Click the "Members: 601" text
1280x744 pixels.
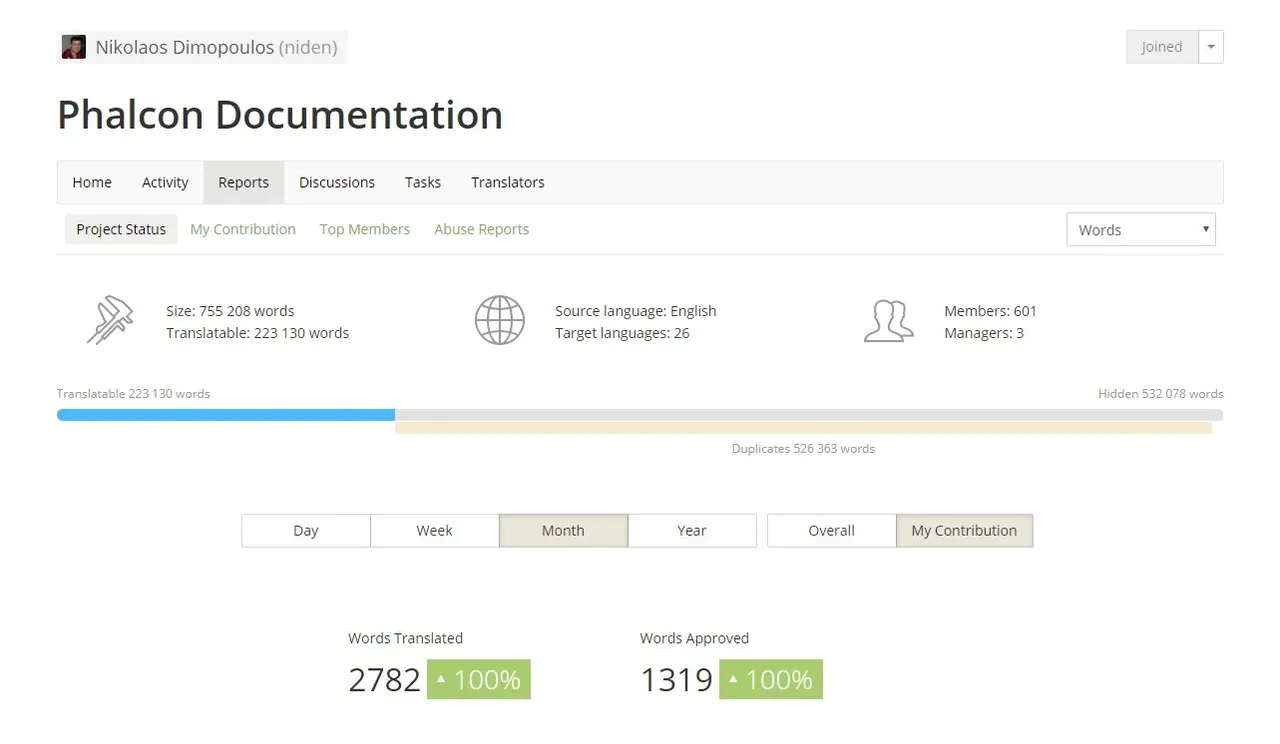coord(990,311)
